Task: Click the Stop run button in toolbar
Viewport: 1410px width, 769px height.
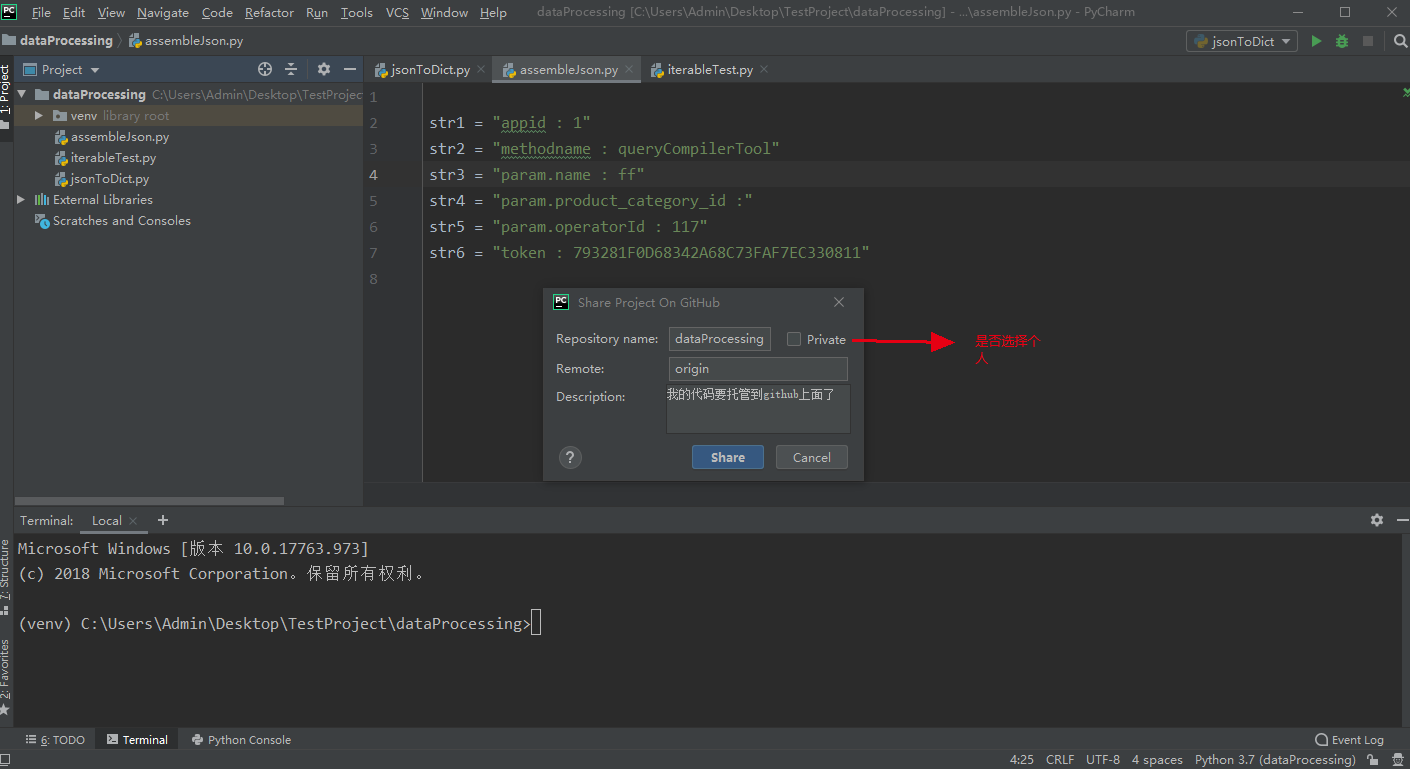Action: pyautogui.click(x=1368, y=41)
